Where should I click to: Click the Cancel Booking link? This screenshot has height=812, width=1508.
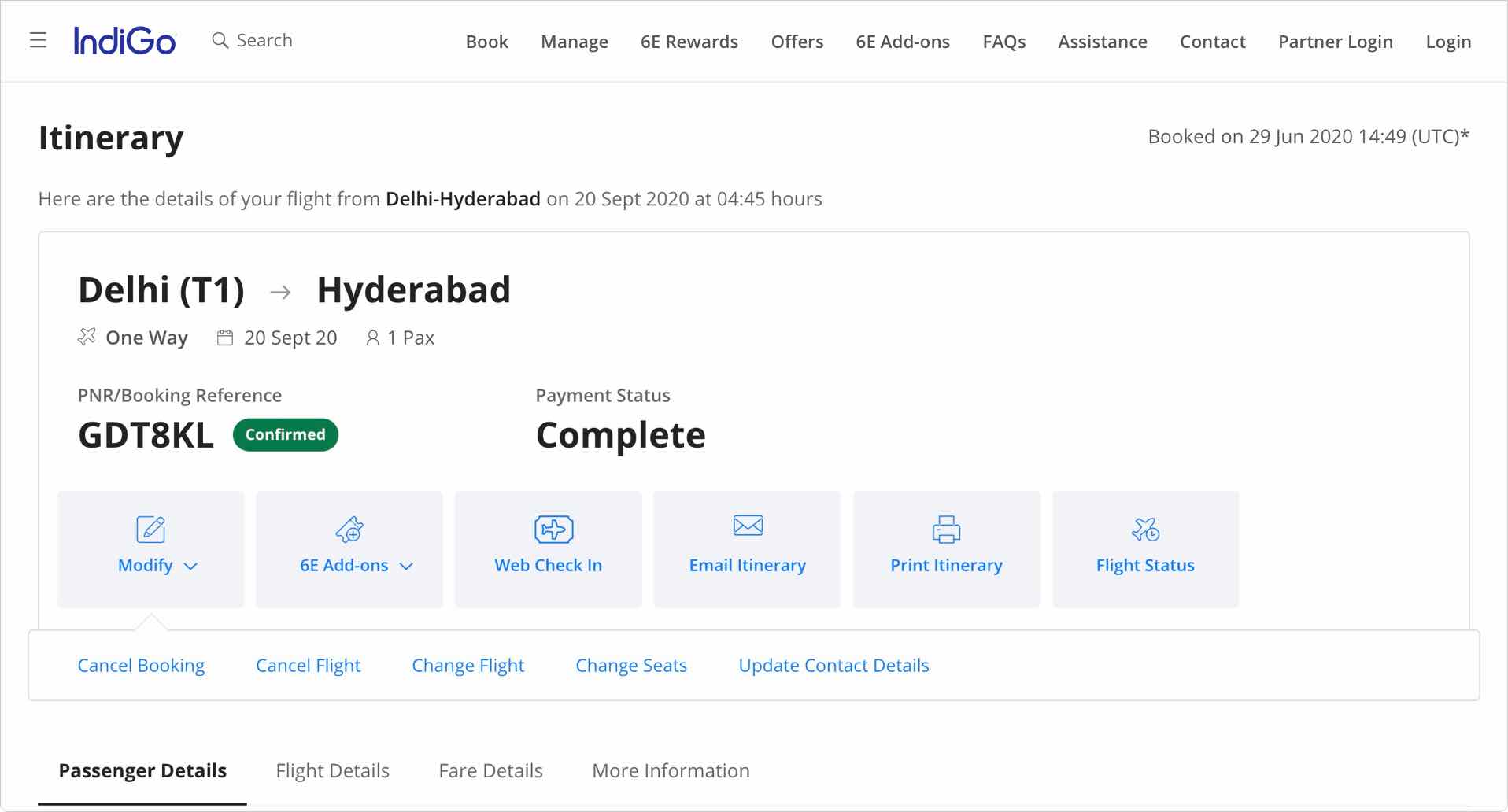click(x=141, y=666)
